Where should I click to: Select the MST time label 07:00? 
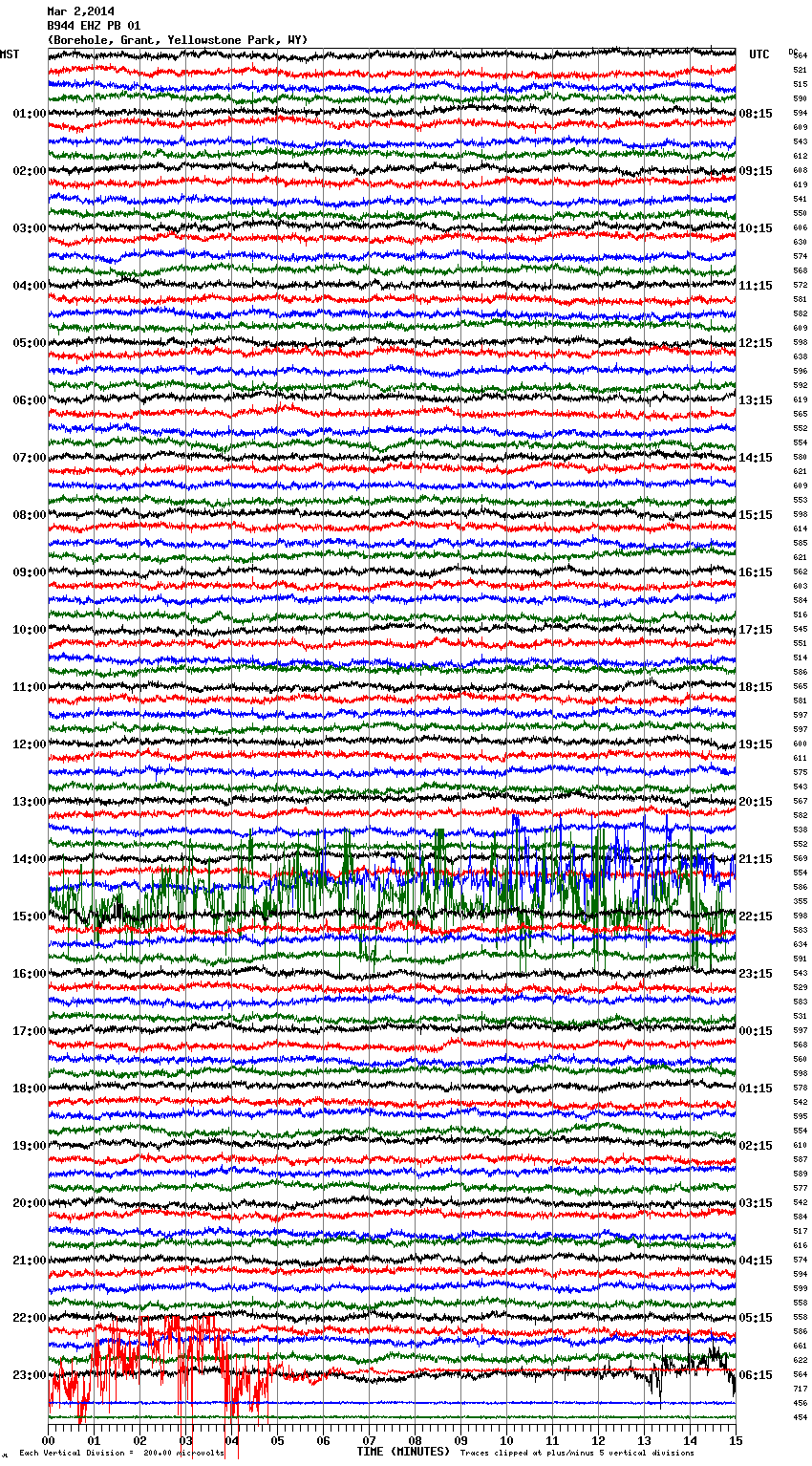(x=30, y=458)
